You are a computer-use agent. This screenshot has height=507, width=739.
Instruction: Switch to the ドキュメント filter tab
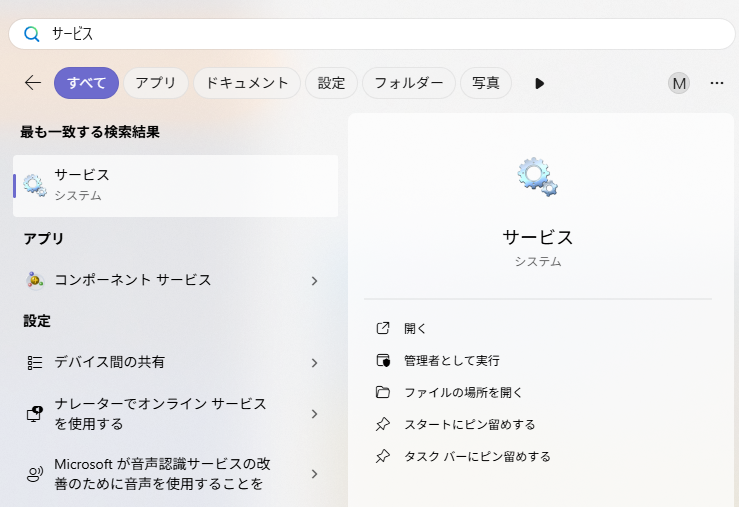coord(247,83)
